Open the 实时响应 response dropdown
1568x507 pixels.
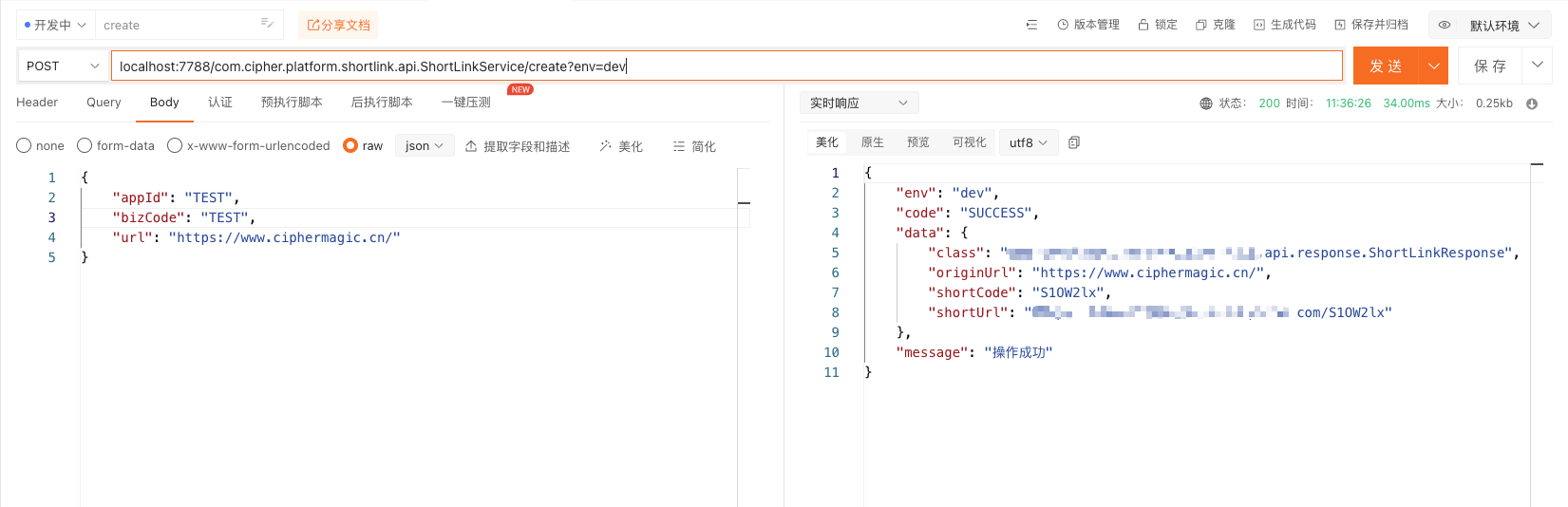click(x=859, y=103)
